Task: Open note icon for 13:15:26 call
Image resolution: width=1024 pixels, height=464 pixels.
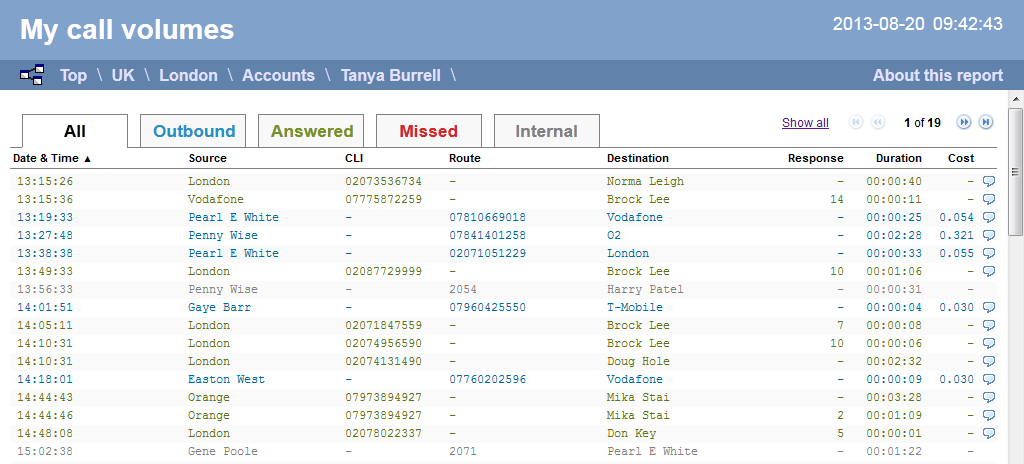Action: [x=989, y=181]
